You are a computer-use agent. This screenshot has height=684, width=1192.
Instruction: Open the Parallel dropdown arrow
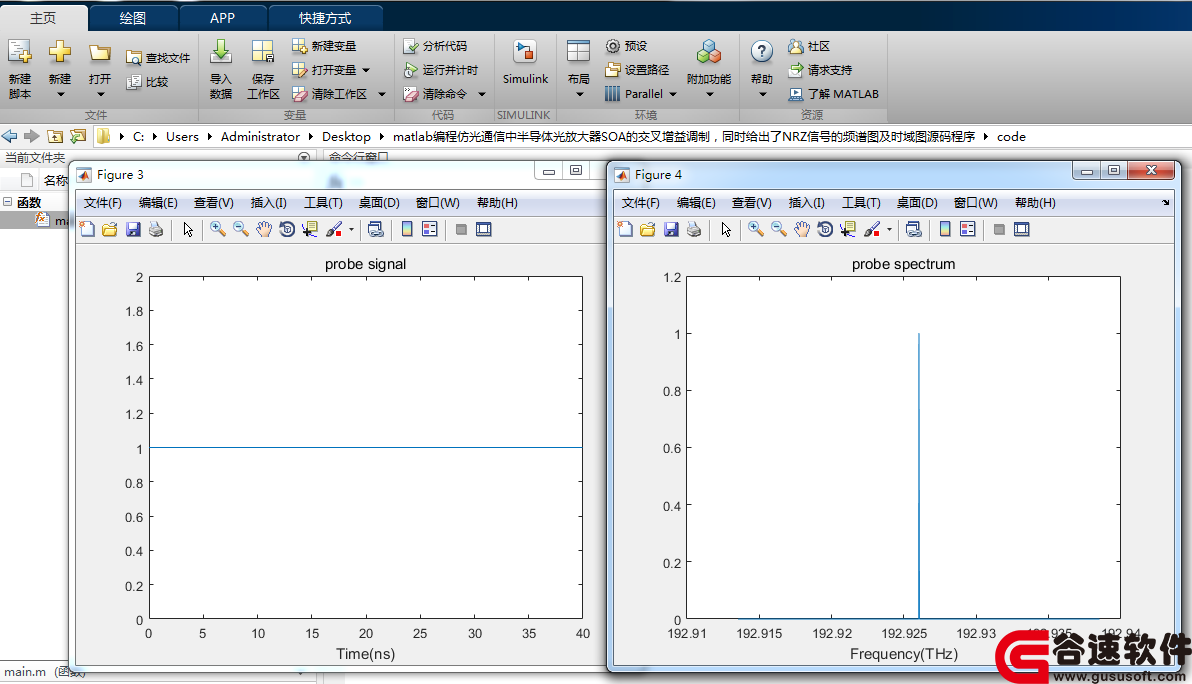click(673, 94)
